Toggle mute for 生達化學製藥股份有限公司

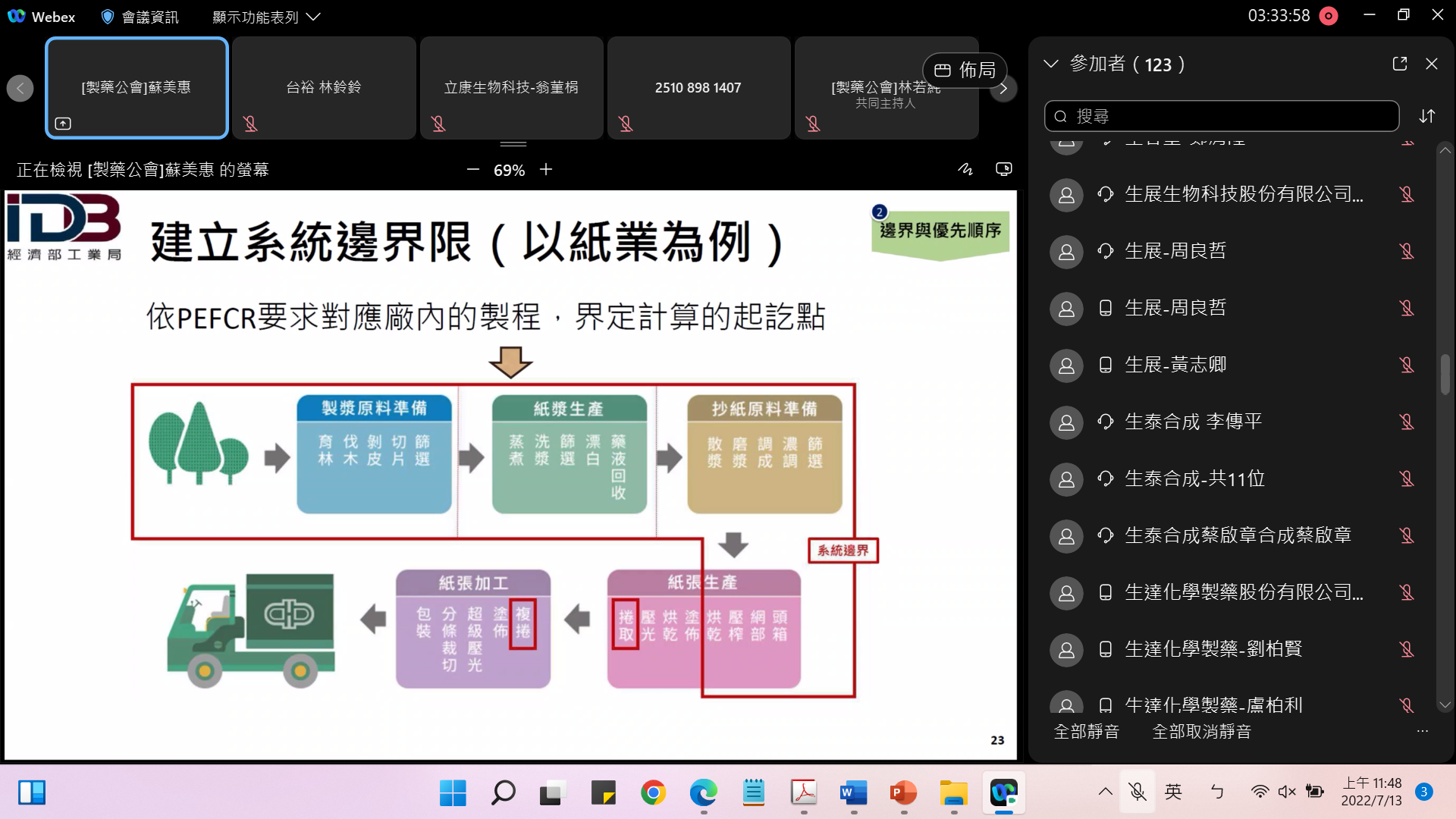1407,593
